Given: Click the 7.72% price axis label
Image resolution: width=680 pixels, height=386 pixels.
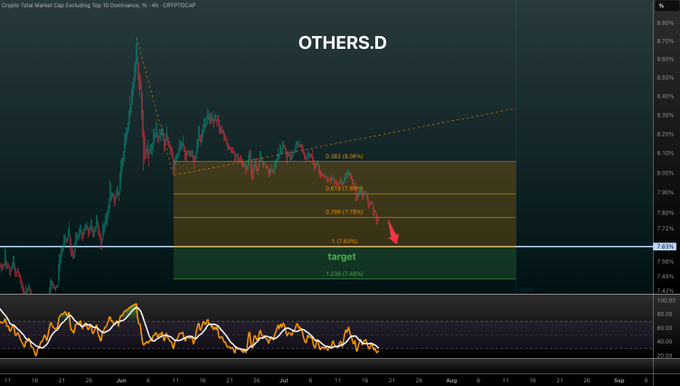Looking at the screenshot, I should 665,229.
